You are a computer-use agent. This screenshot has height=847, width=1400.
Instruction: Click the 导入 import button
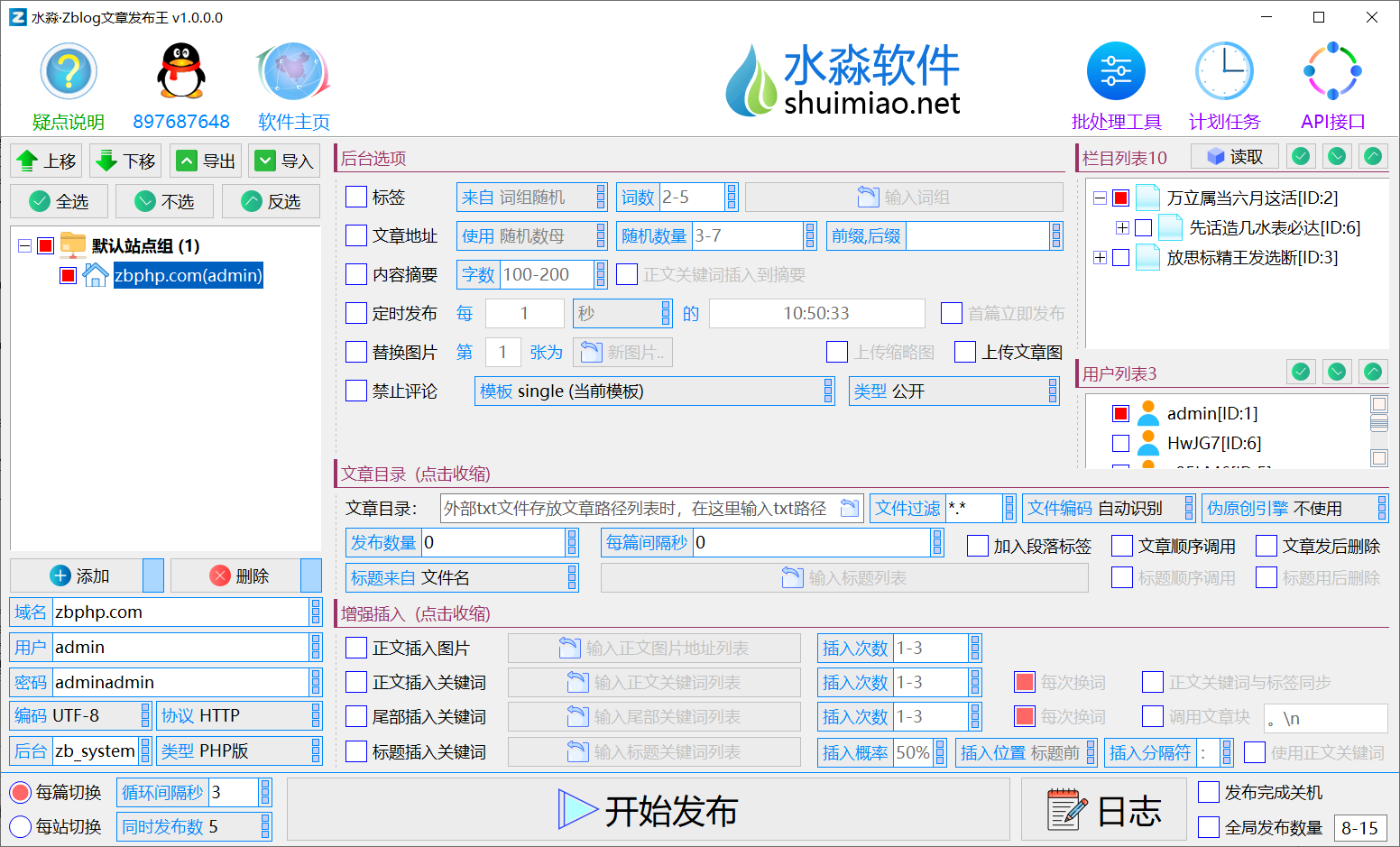(284, 161)
